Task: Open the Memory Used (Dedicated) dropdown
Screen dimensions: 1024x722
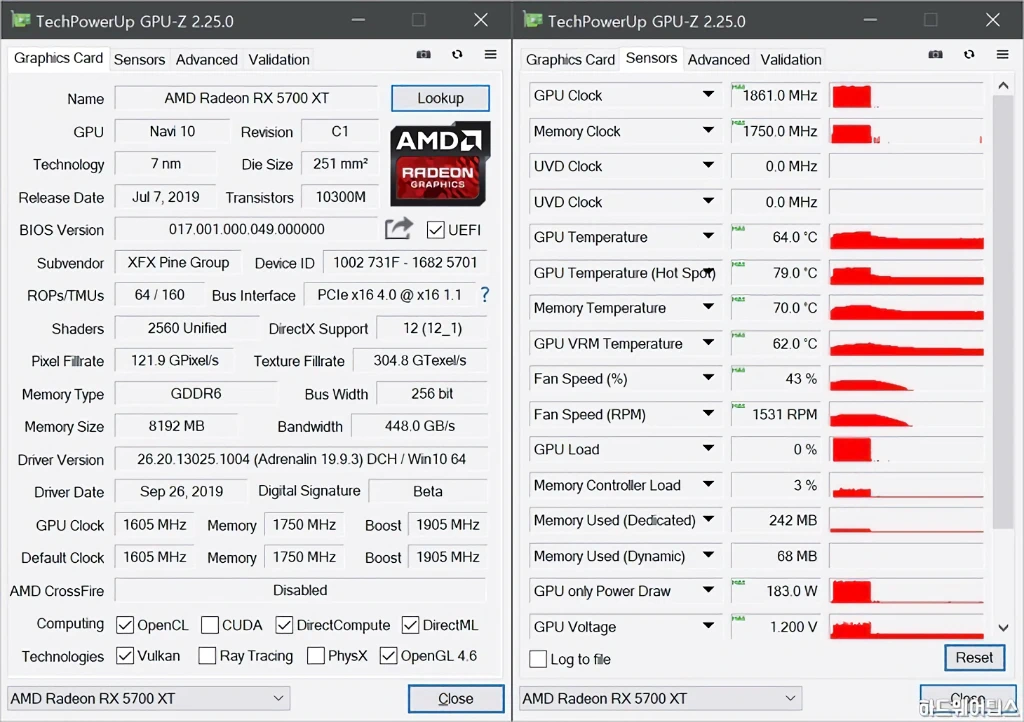Action: (x=708, y=520)
